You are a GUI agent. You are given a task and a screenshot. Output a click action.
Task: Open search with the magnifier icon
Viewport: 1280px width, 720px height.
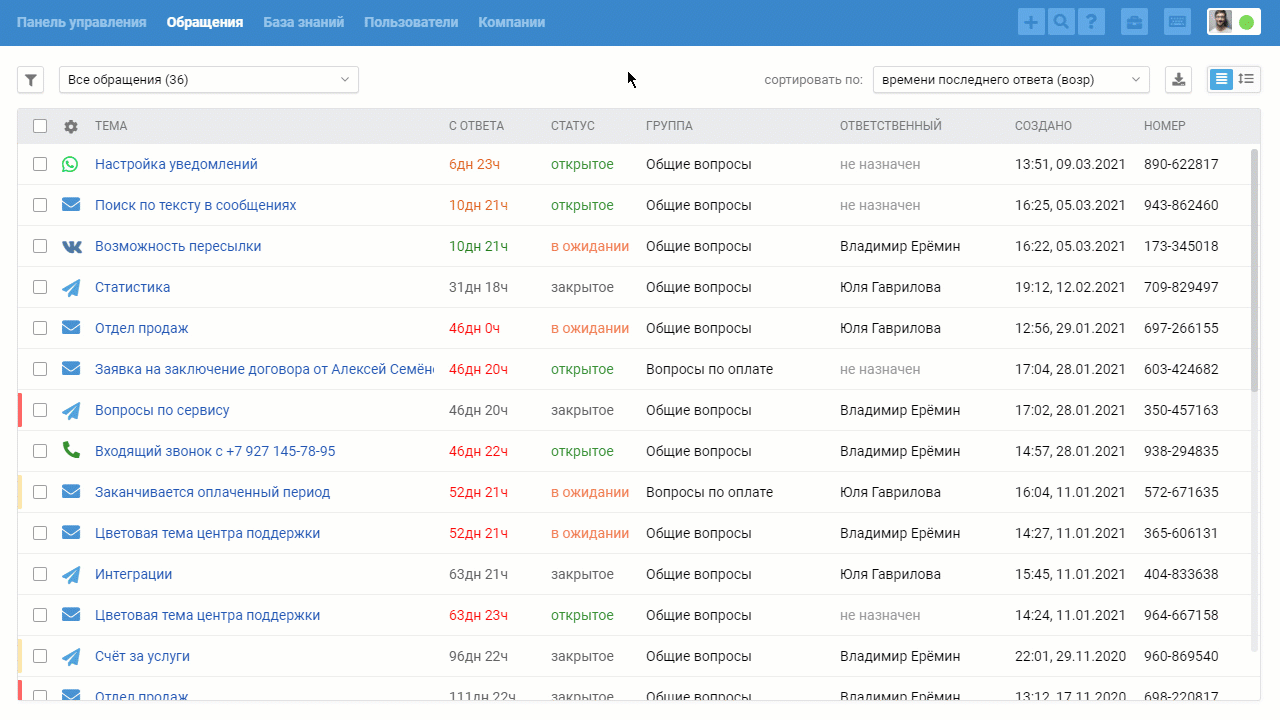(x=1061, y=22)
